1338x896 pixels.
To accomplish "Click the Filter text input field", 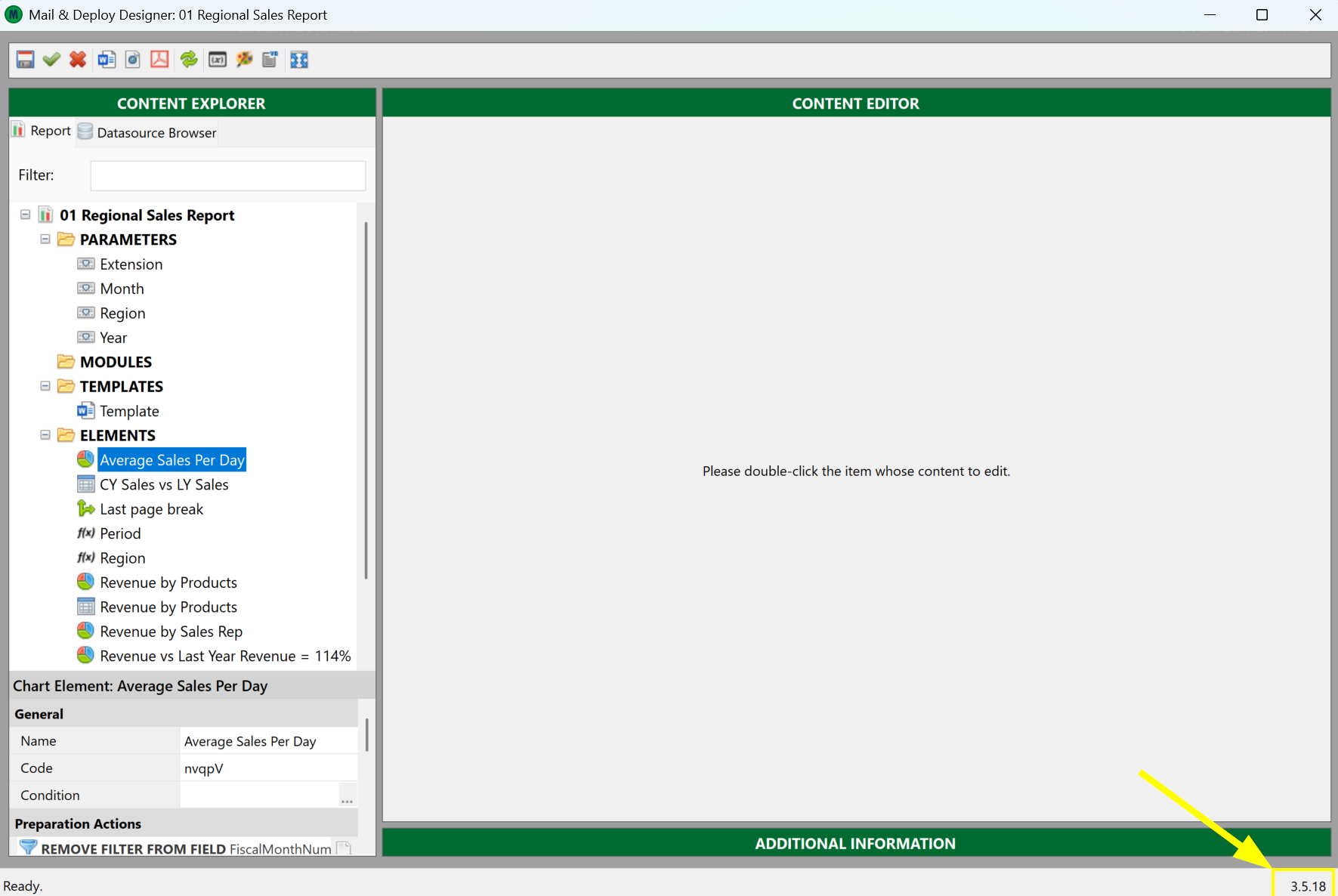I will tap(227, 175).
